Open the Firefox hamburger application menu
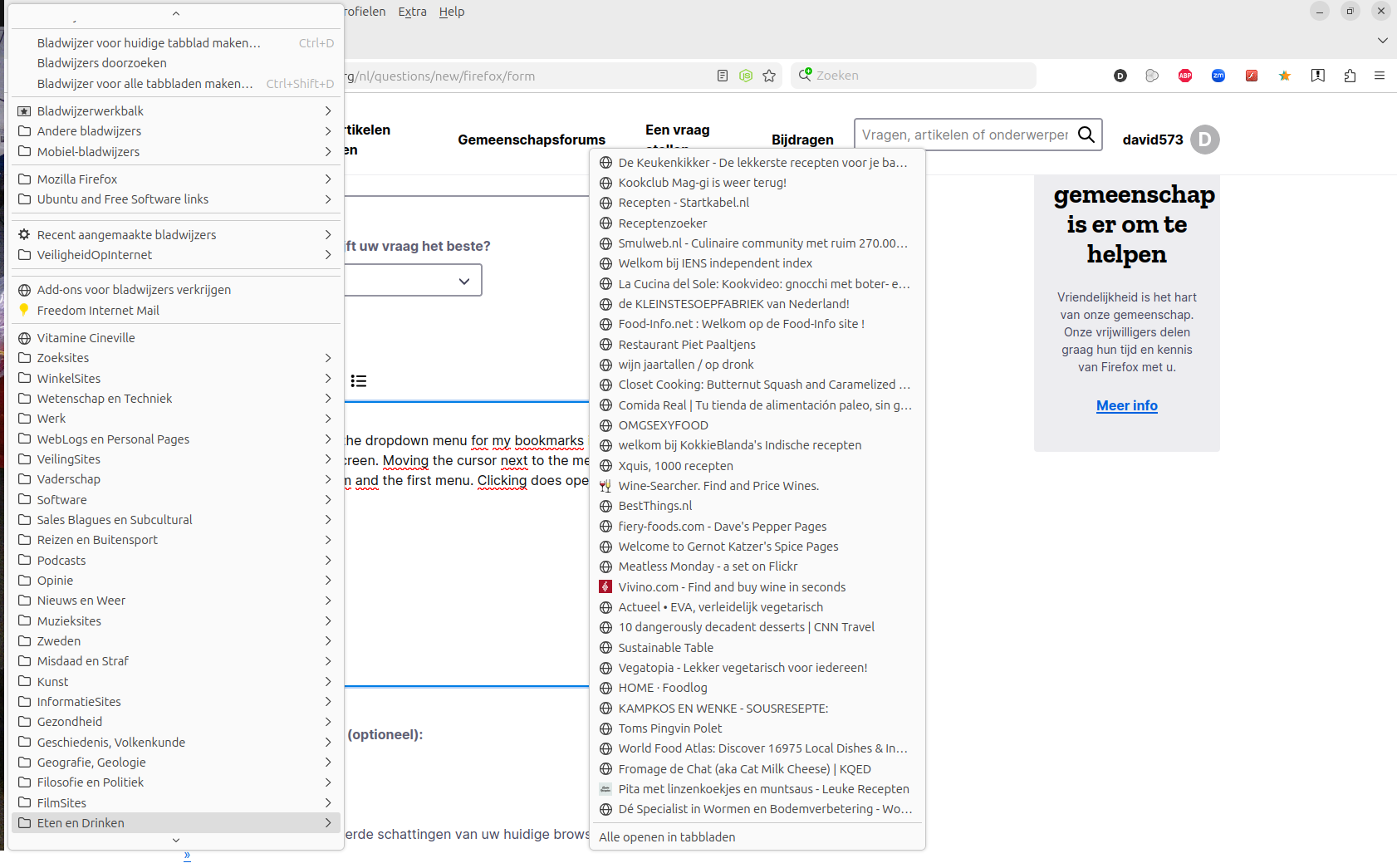This screenshot has width=1397, height=868. 1380,76
